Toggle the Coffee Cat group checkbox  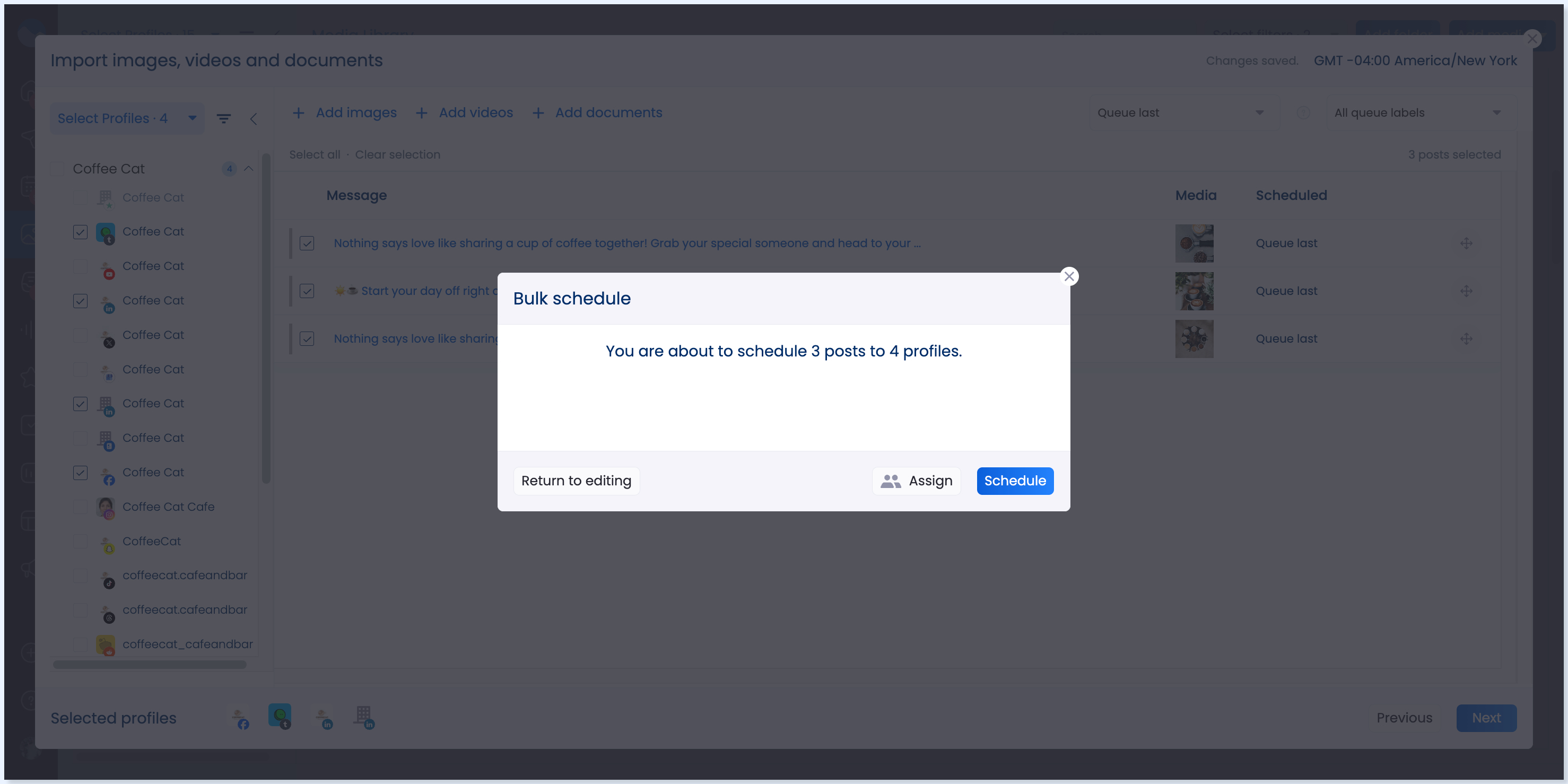(57, 169)
